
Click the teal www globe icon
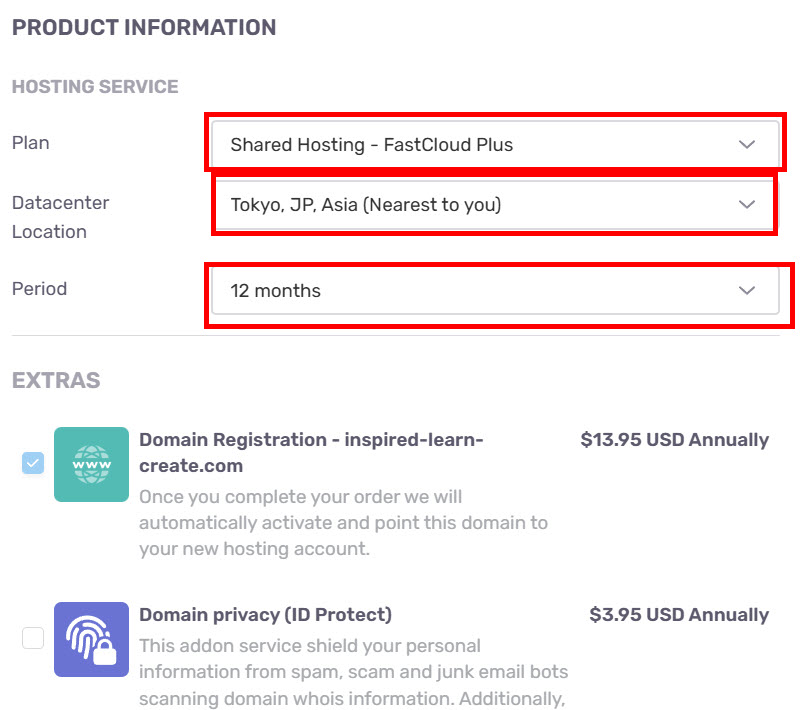[x=91, y=464]
